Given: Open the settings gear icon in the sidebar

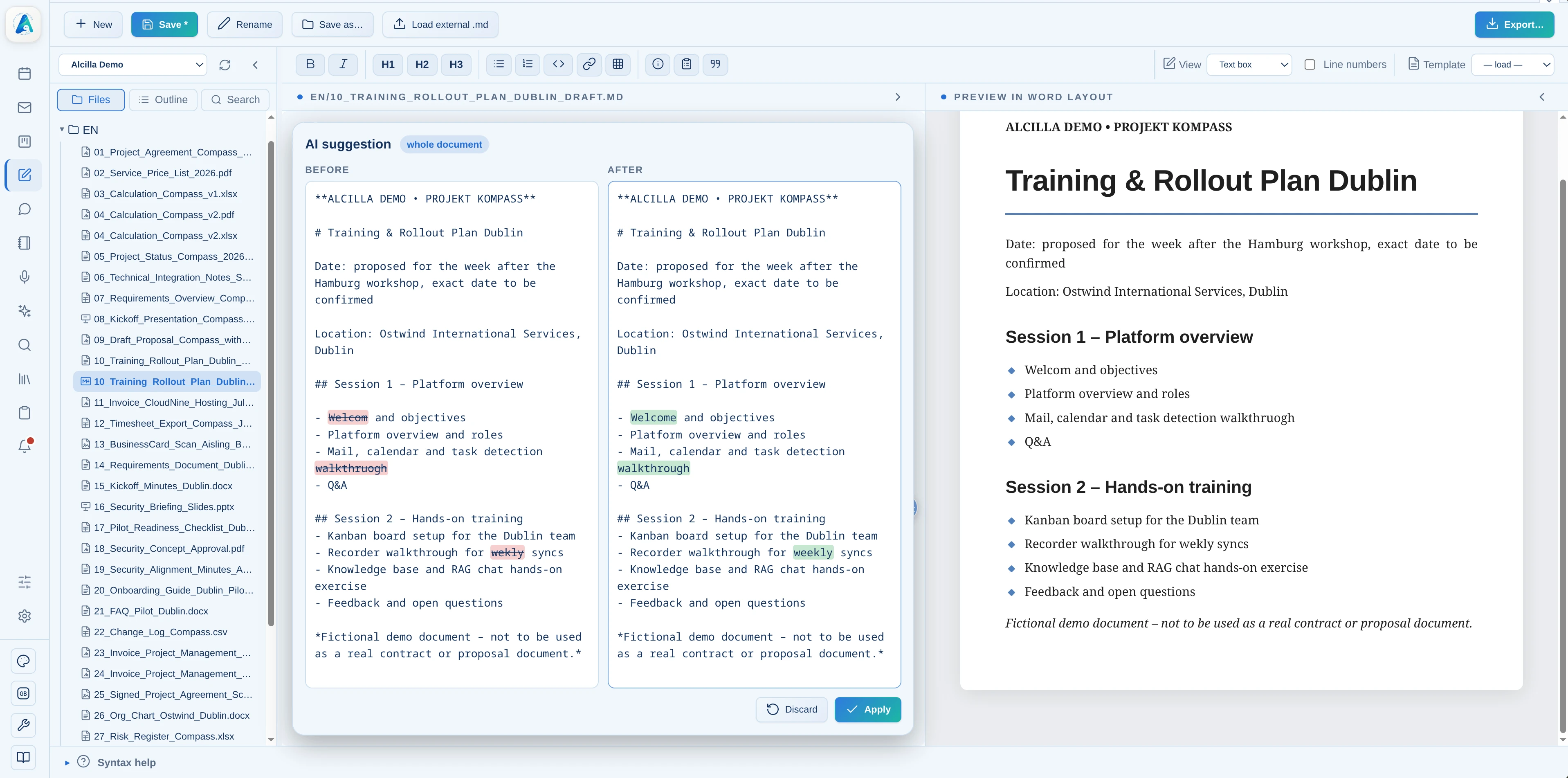Looking at the screenshot, I should pos(25,616).
